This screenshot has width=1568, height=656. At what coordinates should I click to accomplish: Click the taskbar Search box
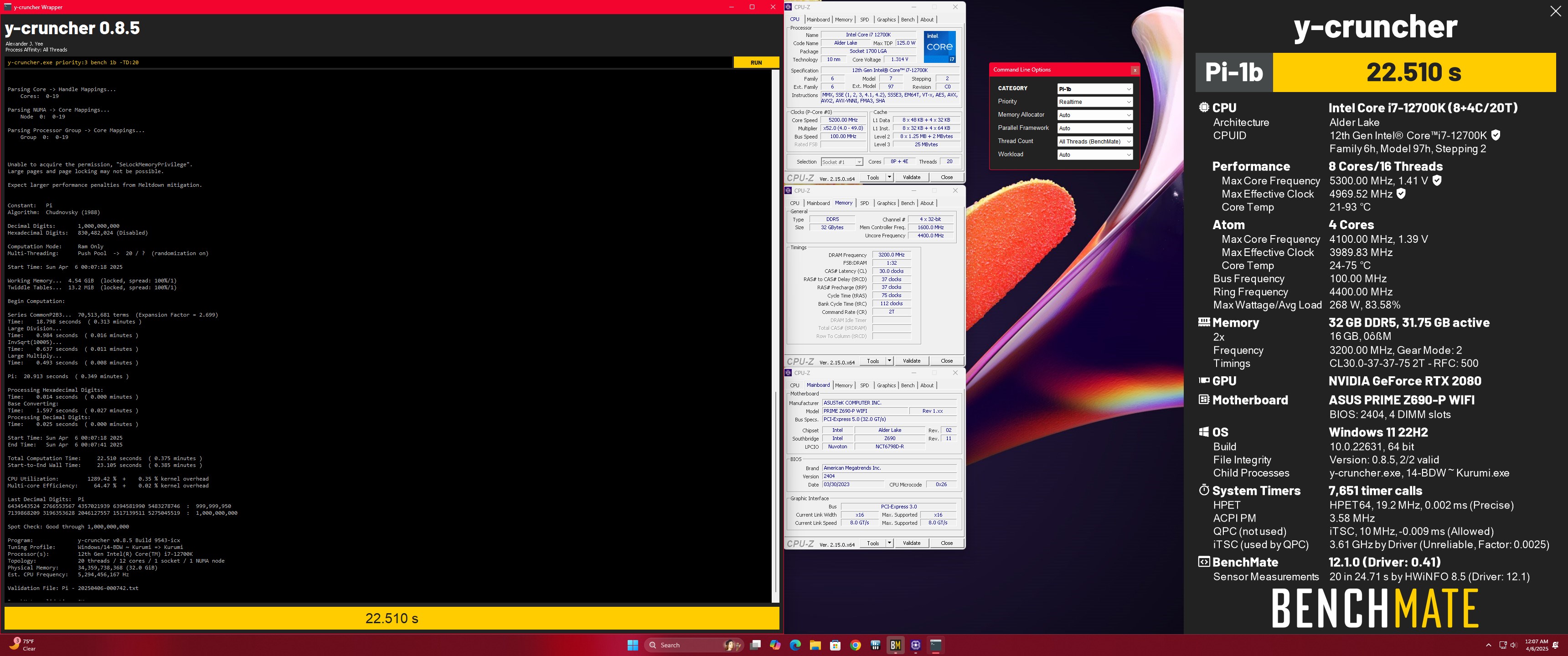pyautogui.click(x=694, y=645)
